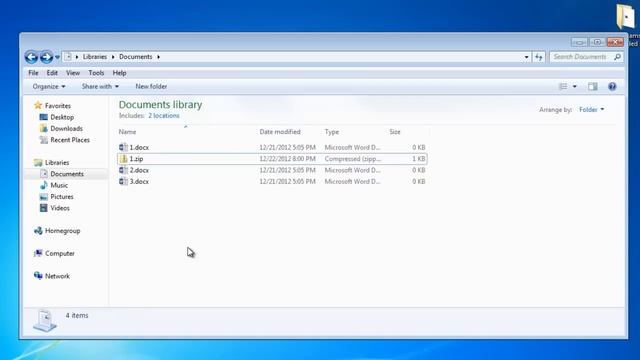This screenshot has width=640, height=360.
Task: Sort by Size column header
Action: point(395,132)
